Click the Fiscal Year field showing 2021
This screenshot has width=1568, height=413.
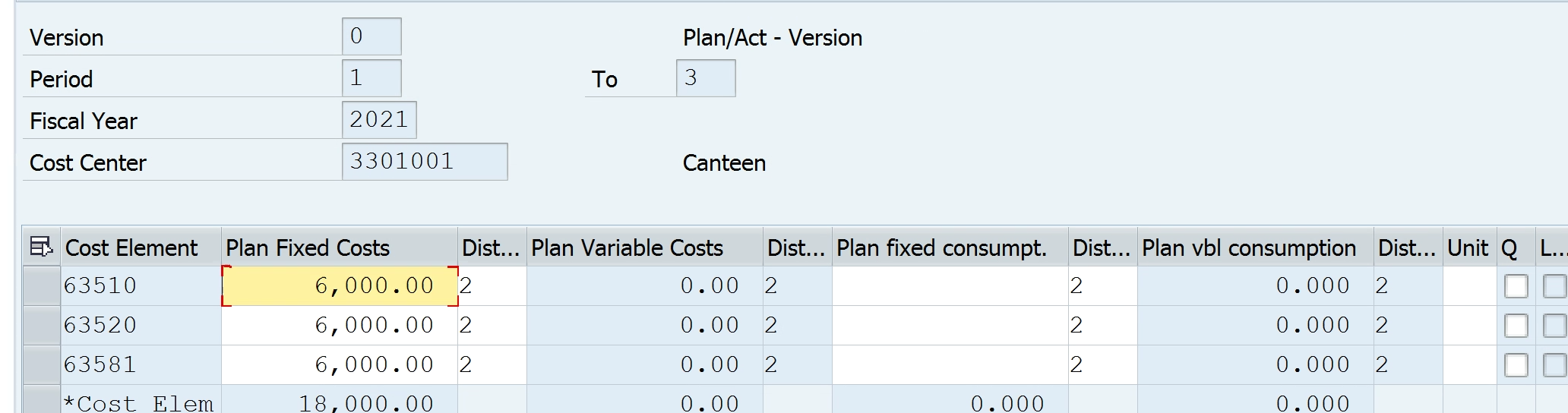378,120
